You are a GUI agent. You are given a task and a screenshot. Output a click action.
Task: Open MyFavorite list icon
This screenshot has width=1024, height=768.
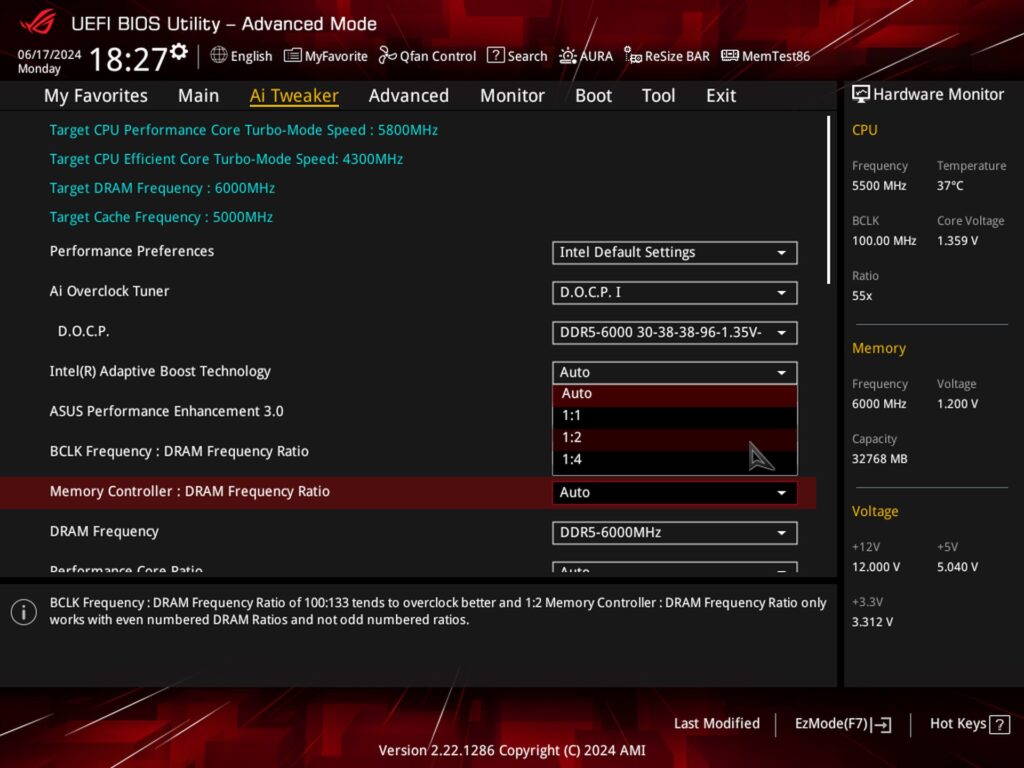point(292,56)
